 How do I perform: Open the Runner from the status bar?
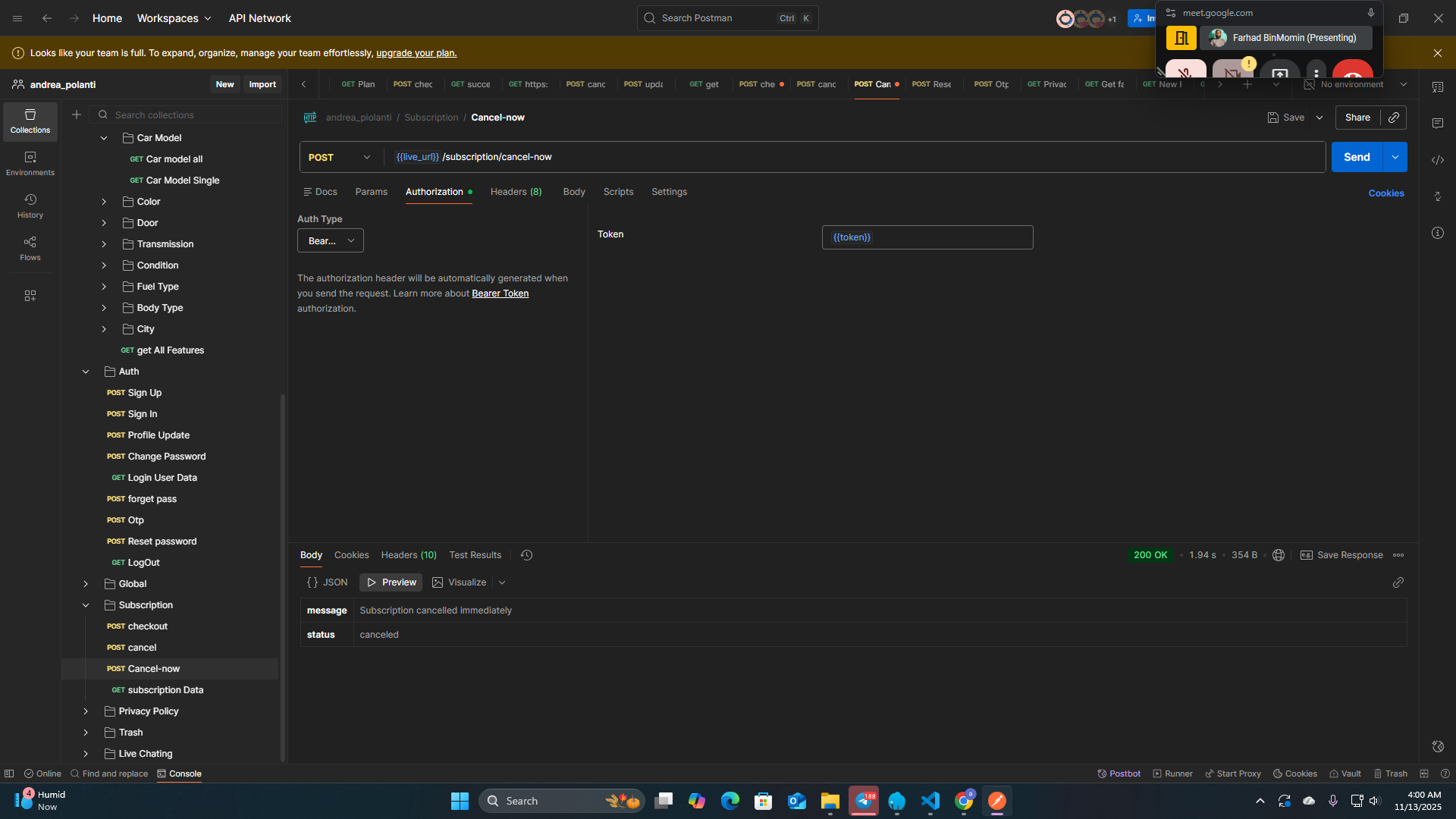coord(1172,773)
